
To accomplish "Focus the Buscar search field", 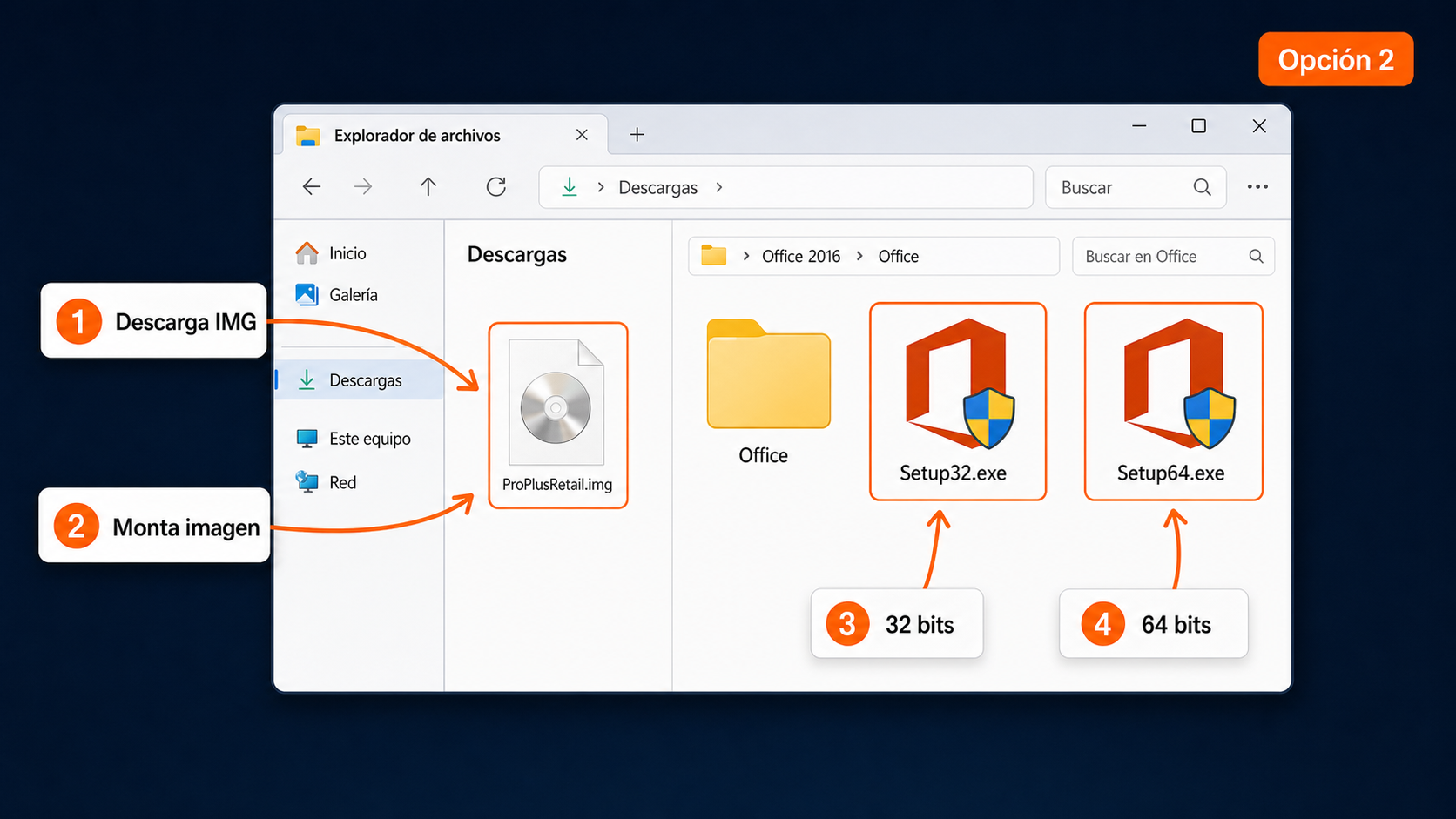I will [1136, 187].
